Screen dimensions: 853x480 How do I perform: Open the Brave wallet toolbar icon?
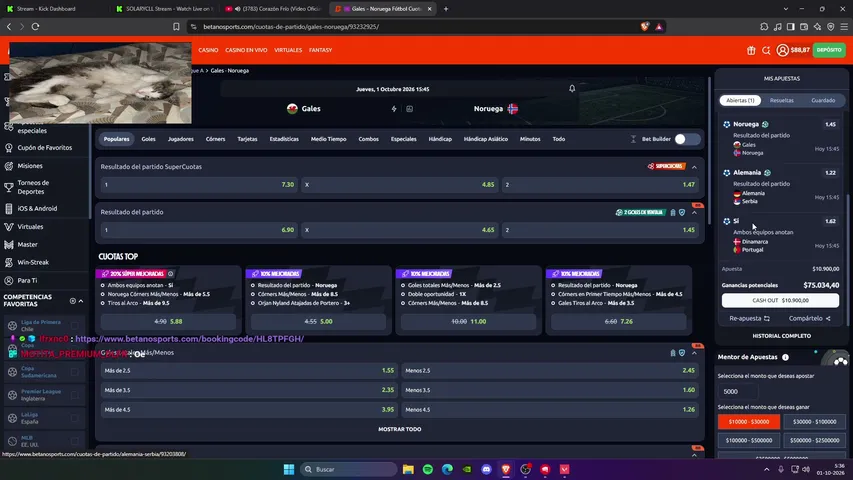tap(804, 26)
